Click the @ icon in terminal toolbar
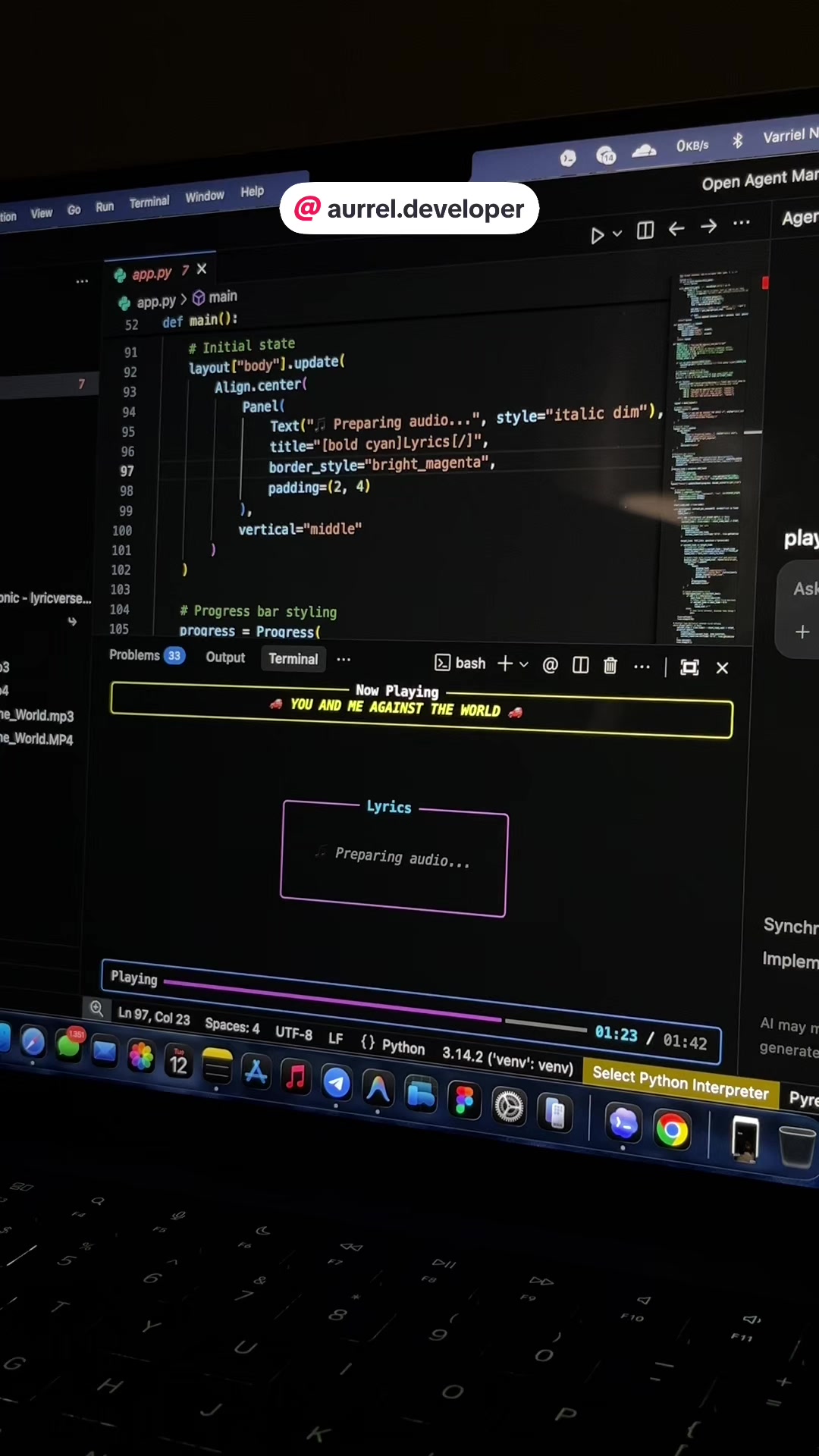This screenshot has height=1456, width=819. [x=551, y=666]
